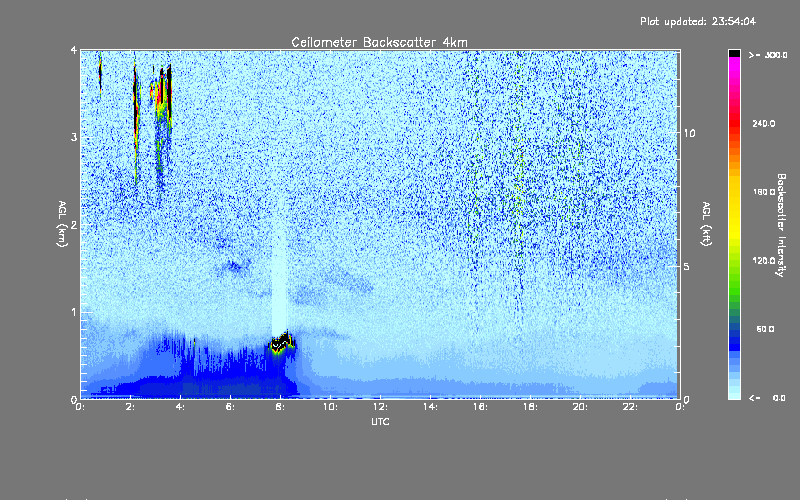Select the '18:' UTC tick label
The height and width of the screenshot is (500, 800).
[x=530, y=407]
